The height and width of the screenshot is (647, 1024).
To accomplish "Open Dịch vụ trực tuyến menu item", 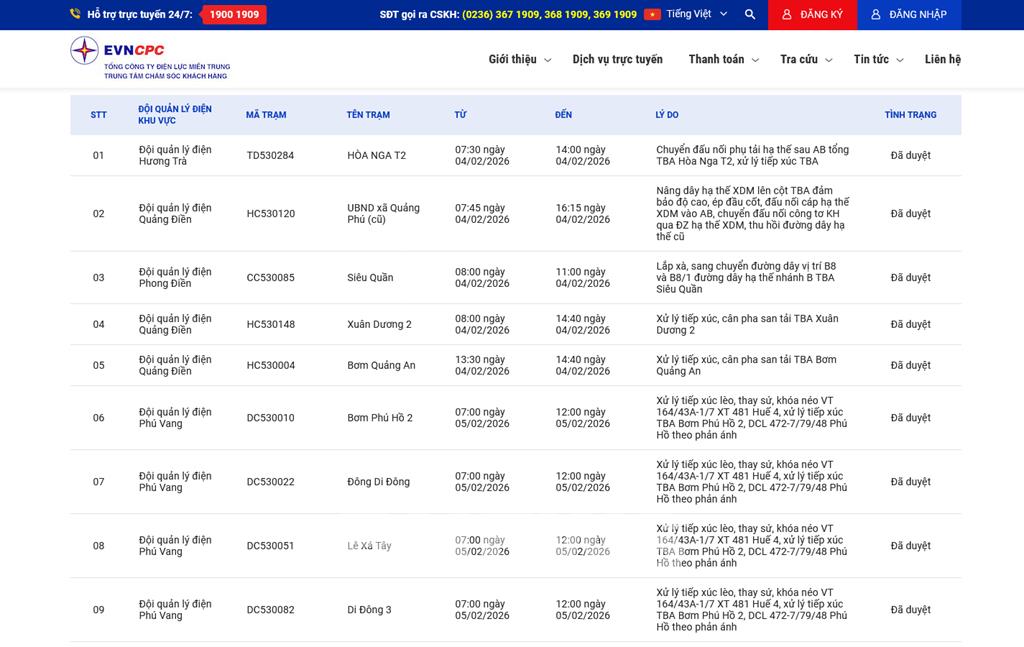I will tap(617, 60).
